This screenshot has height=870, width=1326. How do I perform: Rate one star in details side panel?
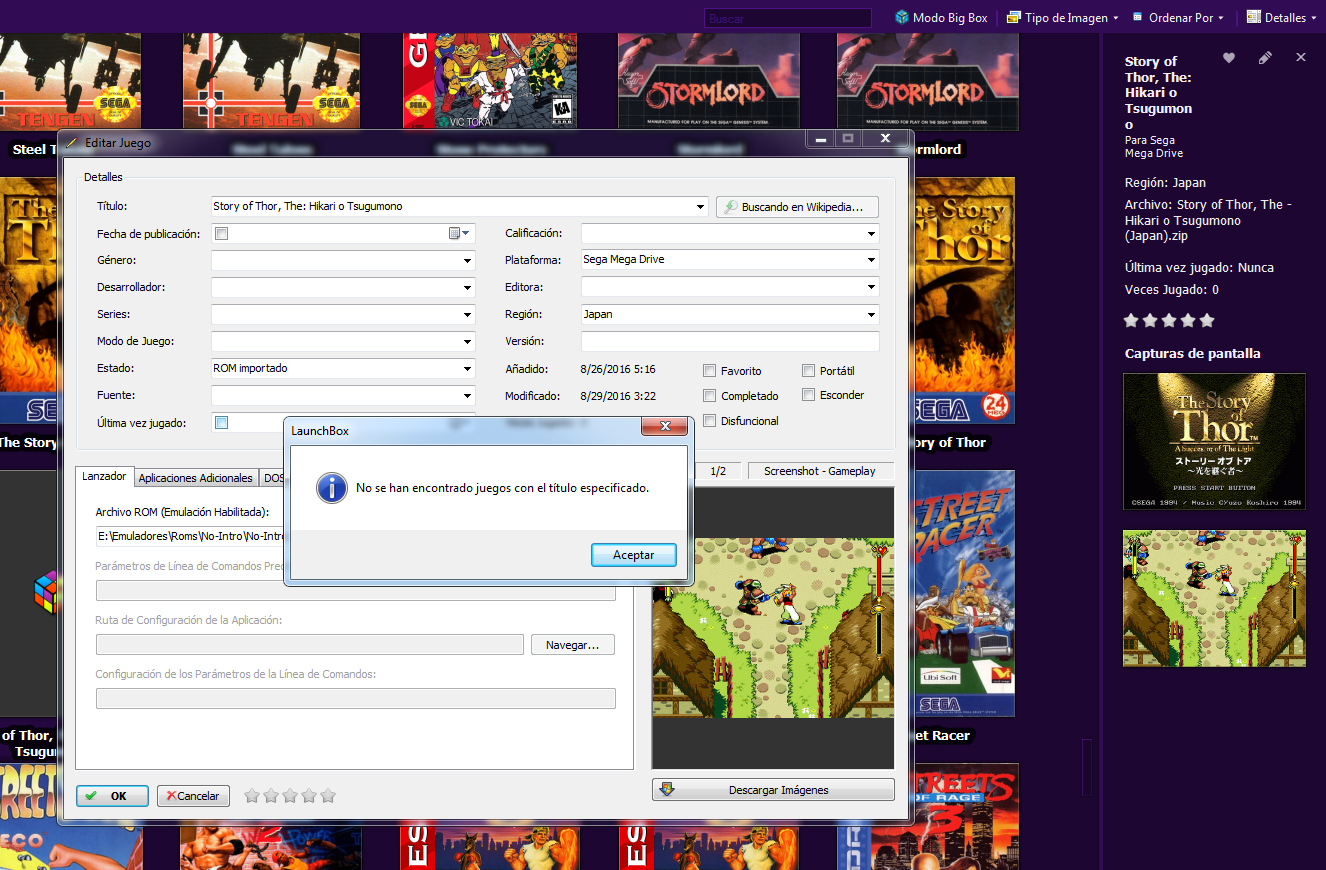pyautogui.click(x=1131, y=321)
